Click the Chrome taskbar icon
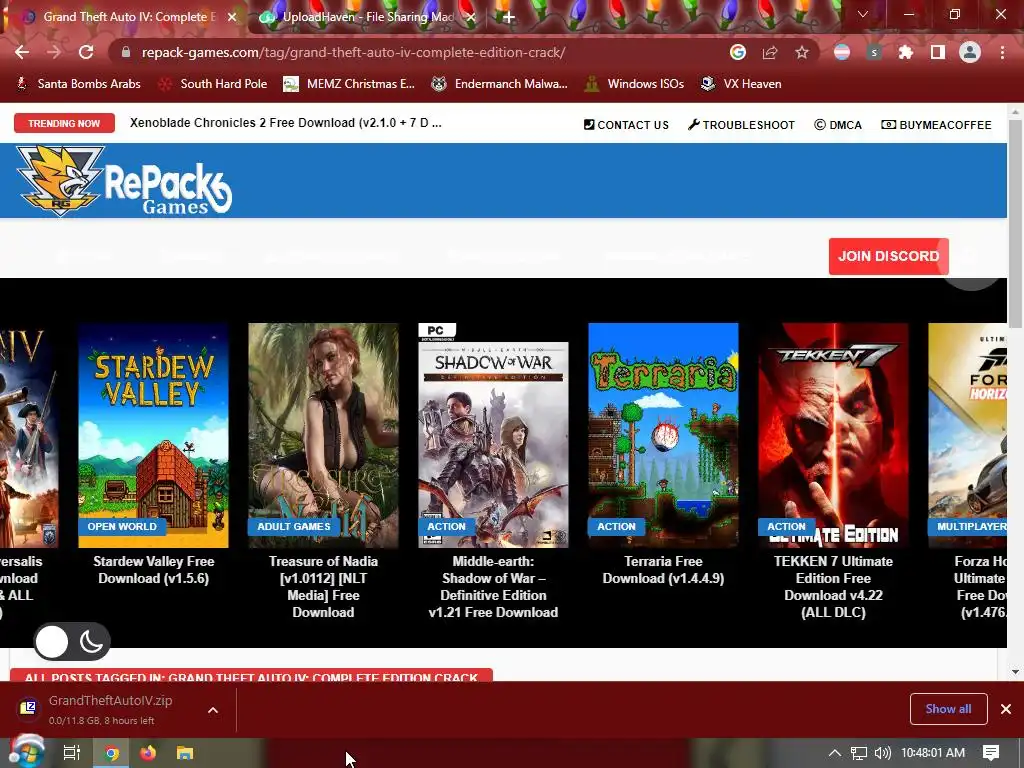This screenshot has height=768, width=1024. 112,753
